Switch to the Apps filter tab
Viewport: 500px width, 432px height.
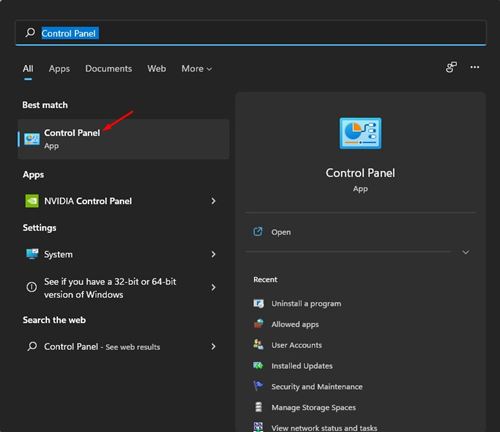59,69
